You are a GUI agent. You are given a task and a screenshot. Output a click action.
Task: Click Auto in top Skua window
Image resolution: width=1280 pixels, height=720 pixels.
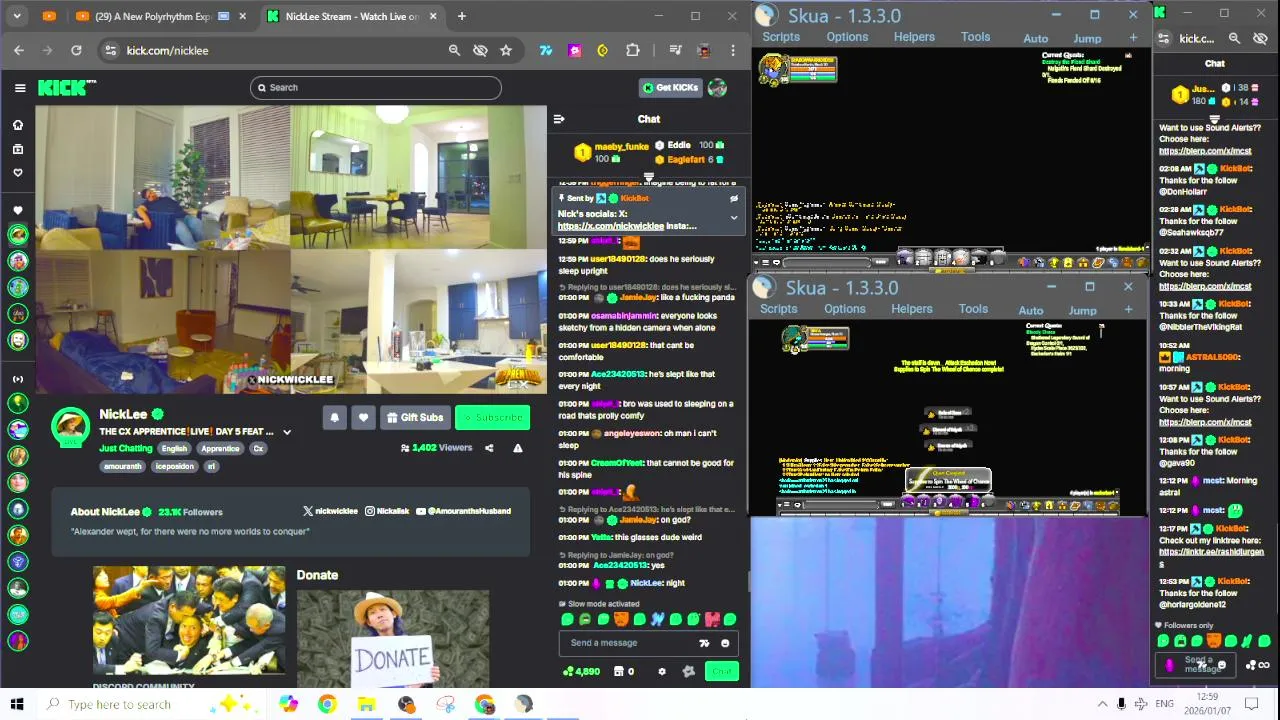click(1036, 38)
